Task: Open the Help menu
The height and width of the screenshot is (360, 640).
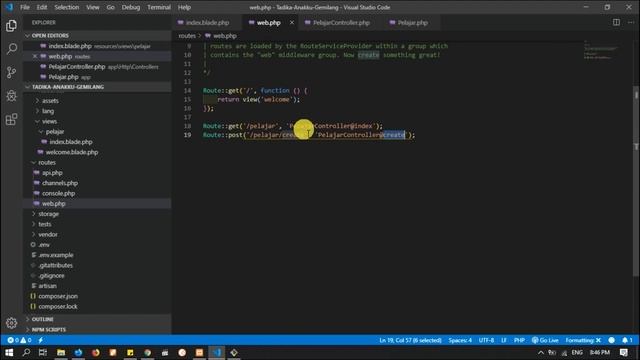Action: 184,7
